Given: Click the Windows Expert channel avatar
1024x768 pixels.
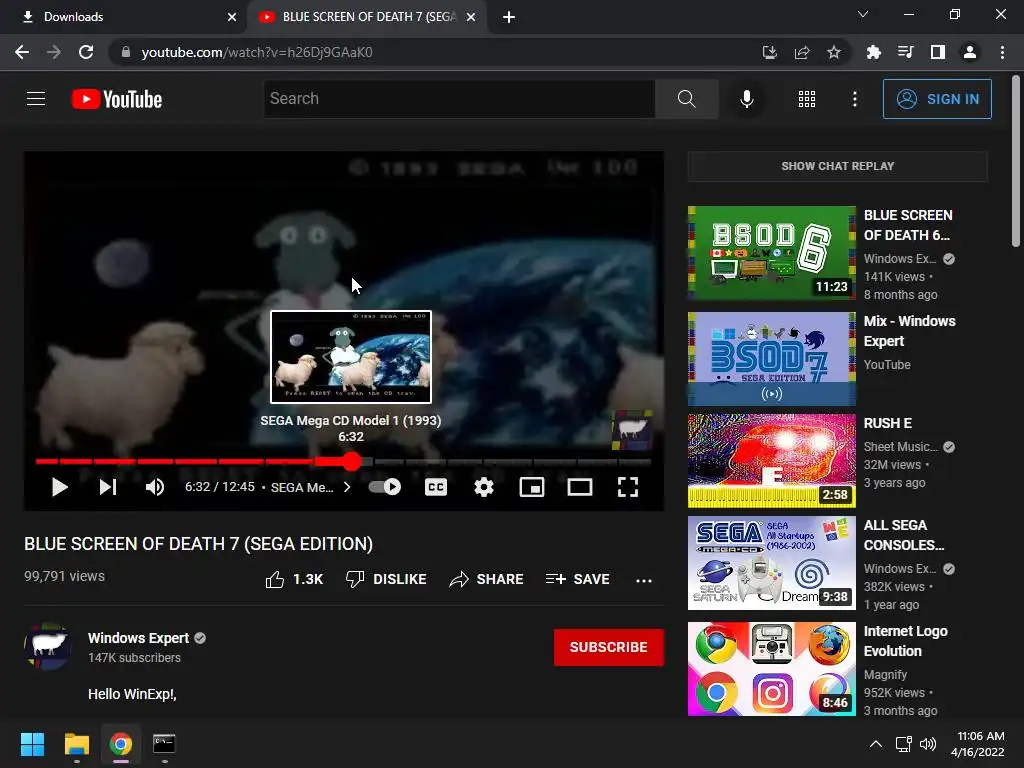Looking at the screenshot, I should coord(48,646).
